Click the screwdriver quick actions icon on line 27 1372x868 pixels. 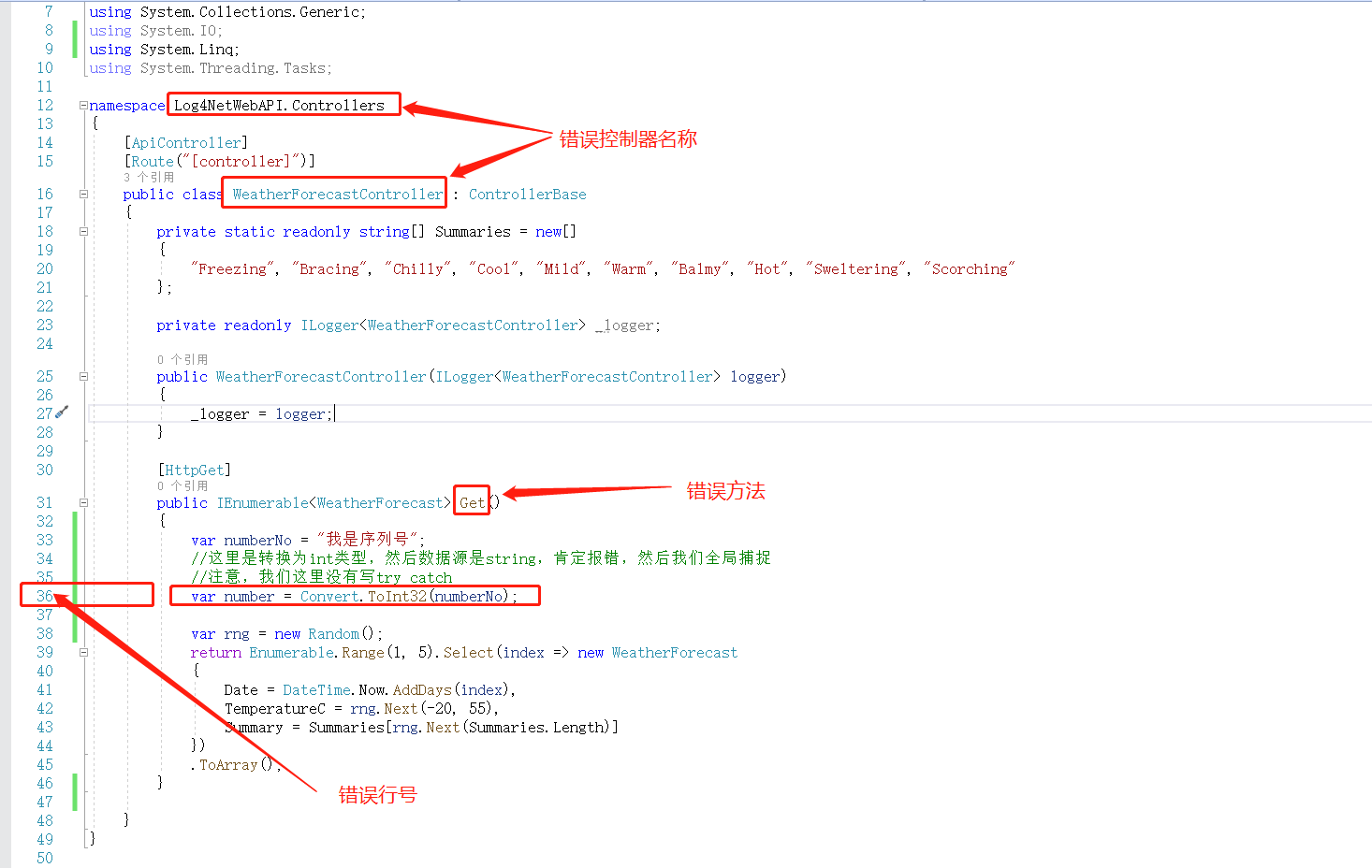coord(63,412)
